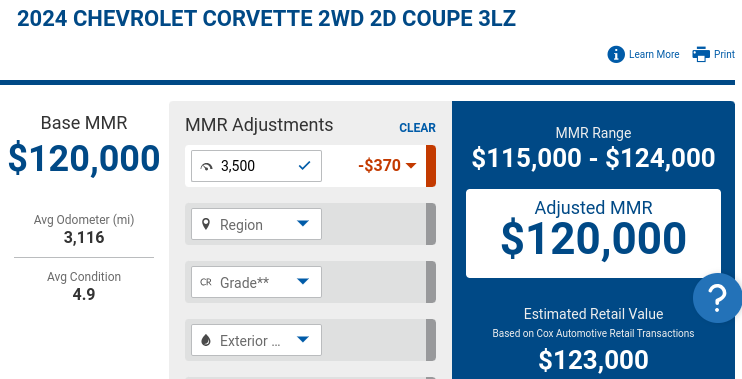This screenshot has width=742, height=379.
Task: Click the Exterior color droplet icon
Action: tap(206, 340)
